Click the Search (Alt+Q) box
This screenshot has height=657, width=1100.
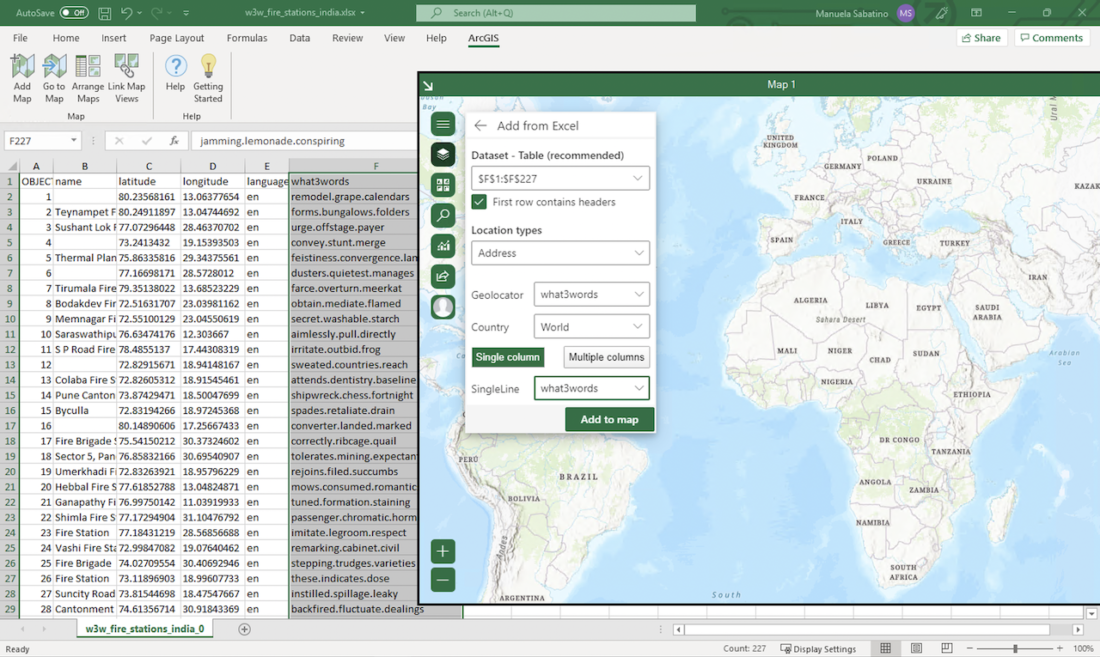(556, 13)
